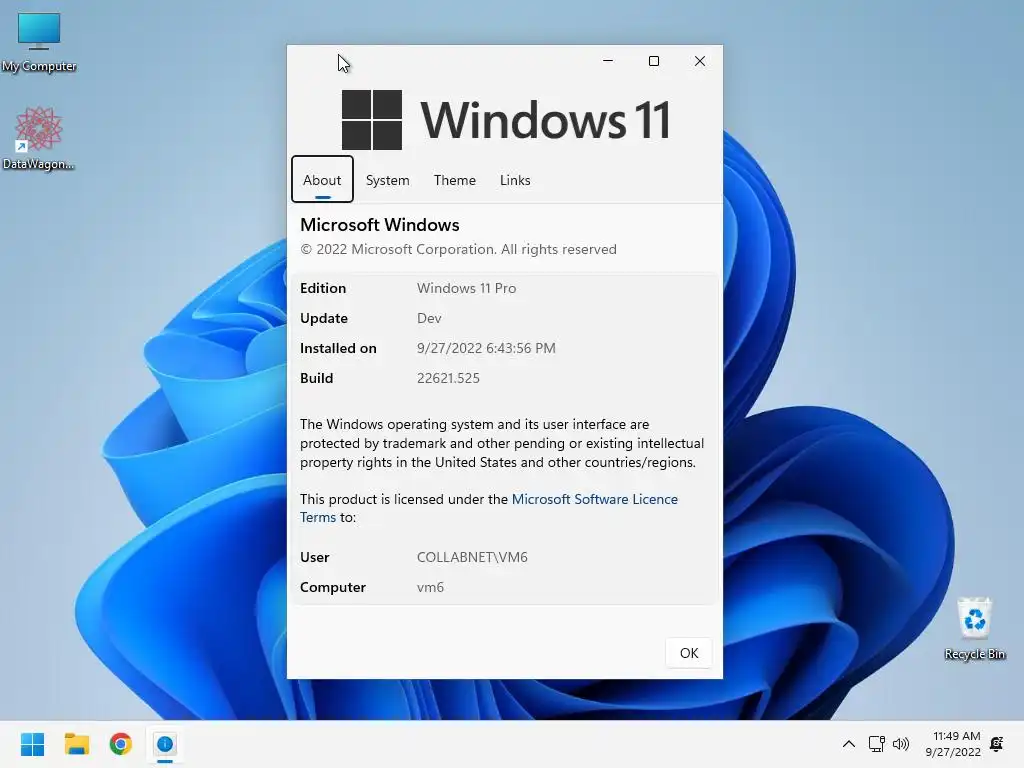Open the Windows Start menu
The image size is (1024, 768).
pyautogui.click(x=32, y=744)
